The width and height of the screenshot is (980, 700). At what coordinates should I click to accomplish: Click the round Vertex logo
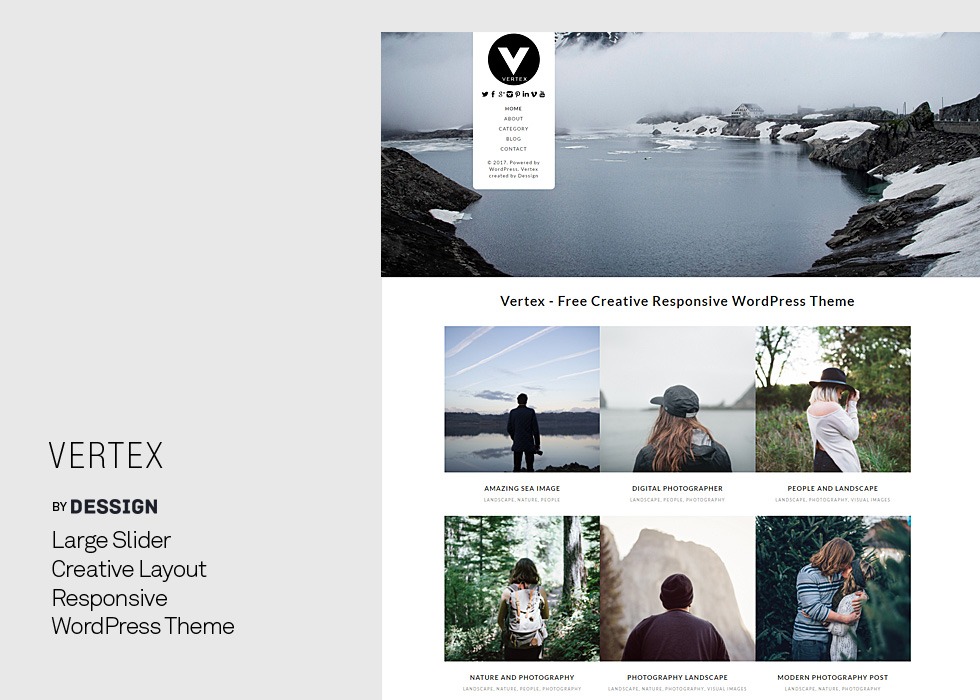pyautogui.click(x=513, y=59)
